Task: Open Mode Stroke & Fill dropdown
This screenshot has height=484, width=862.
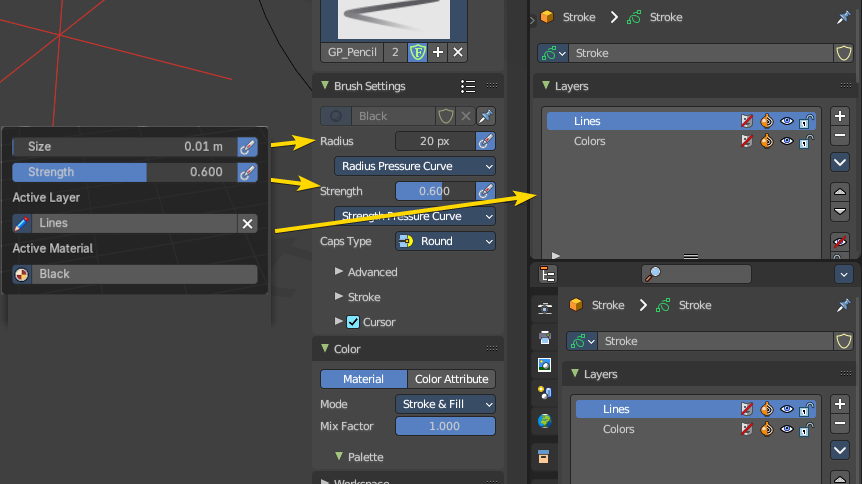Action: [x=445, y=404]
